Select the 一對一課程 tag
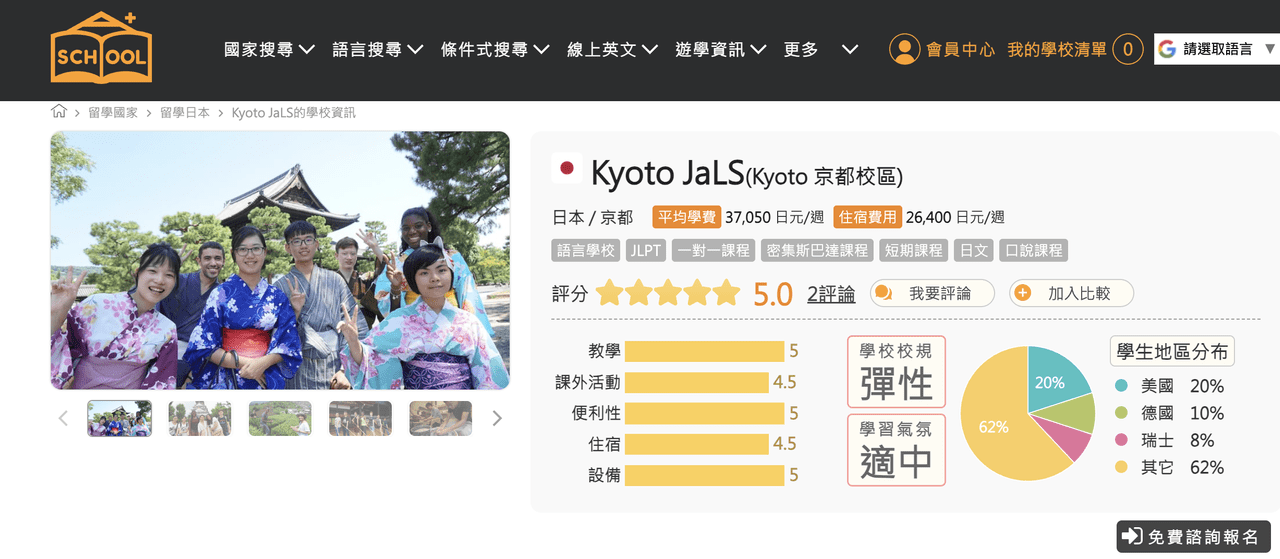 coord(714,250)
